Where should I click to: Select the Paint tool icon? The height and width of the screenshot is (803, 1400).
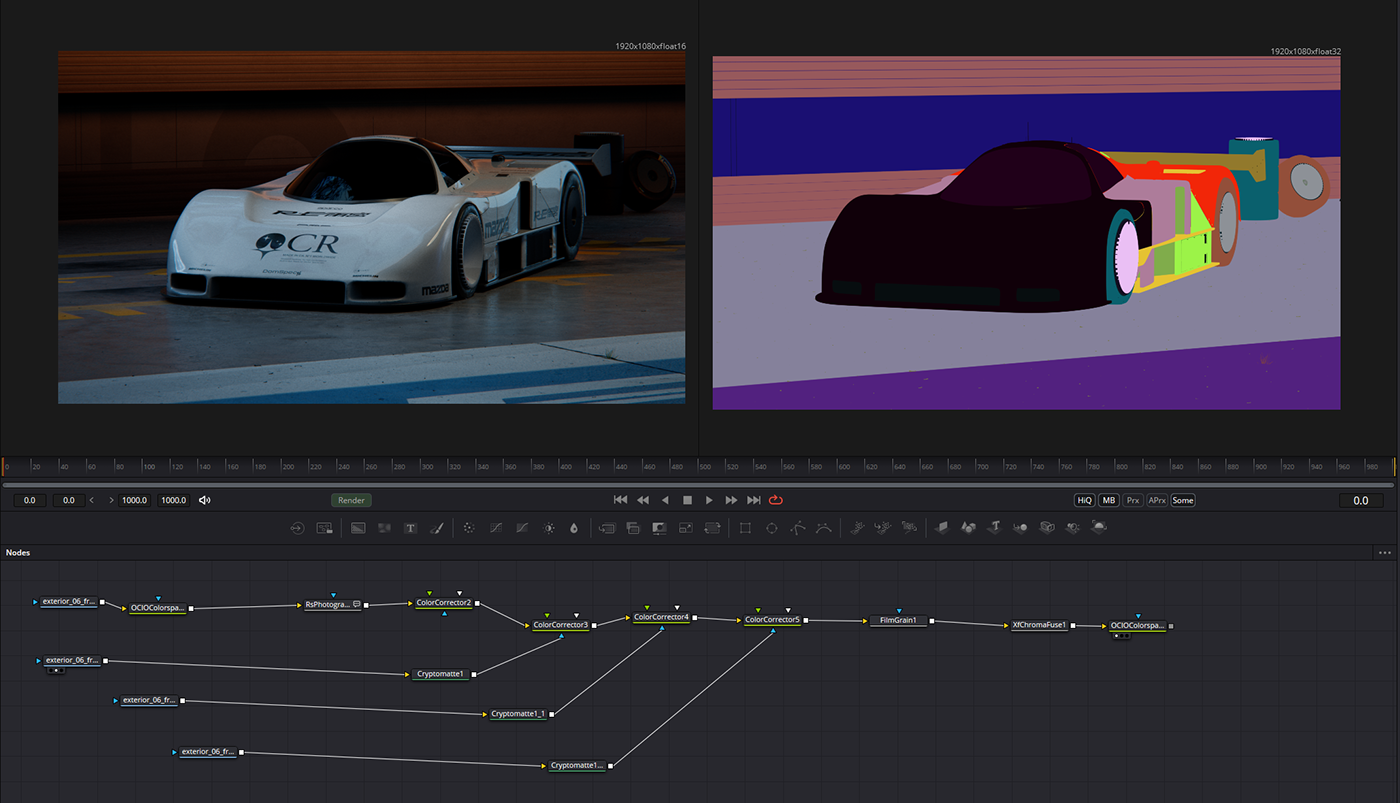(x=436, y=528)
